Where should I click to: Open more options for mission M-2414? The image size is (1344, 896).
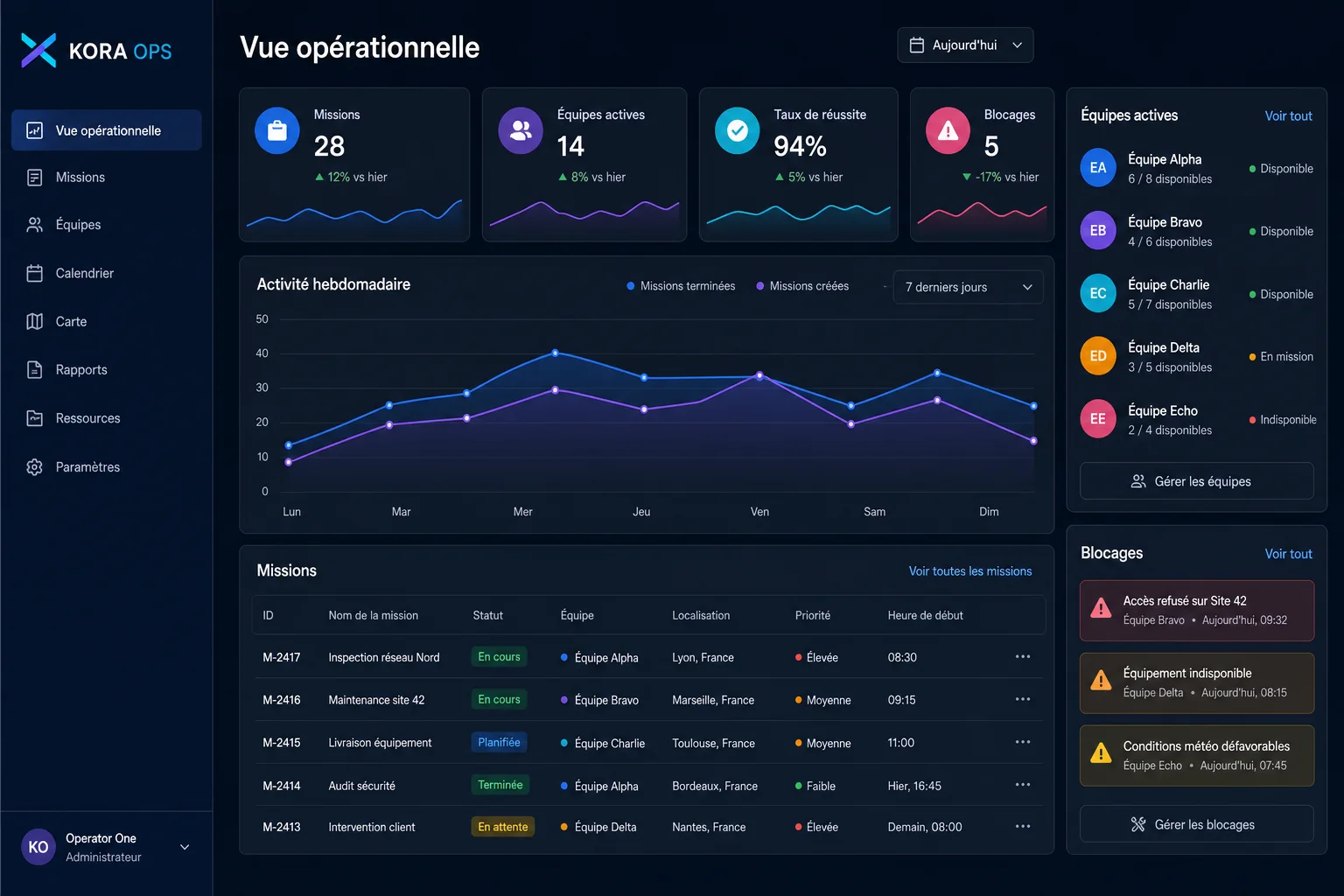pos(1023,785)
